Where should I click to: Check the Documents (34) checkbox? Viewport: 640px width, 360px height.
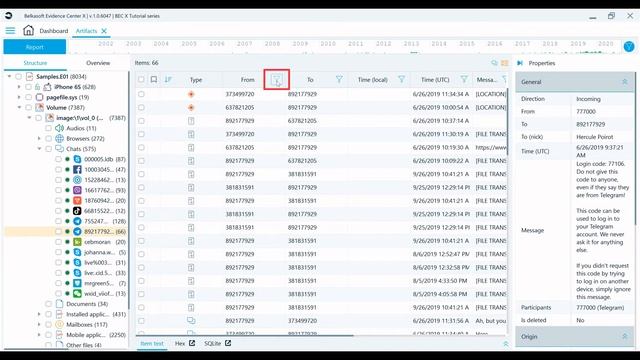tap(48, 304)
